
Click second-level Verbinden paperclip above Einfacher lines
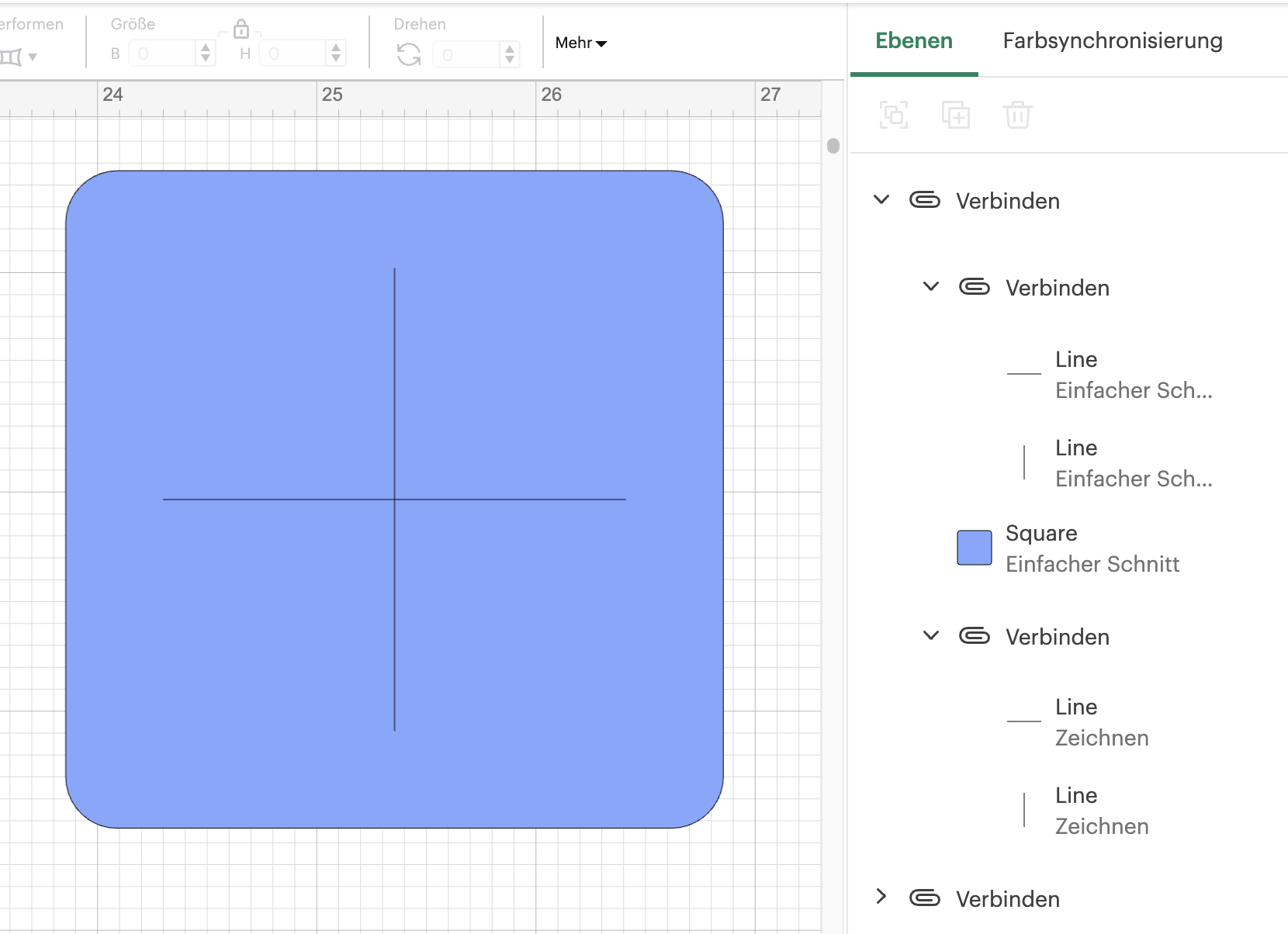coord(975,287)
